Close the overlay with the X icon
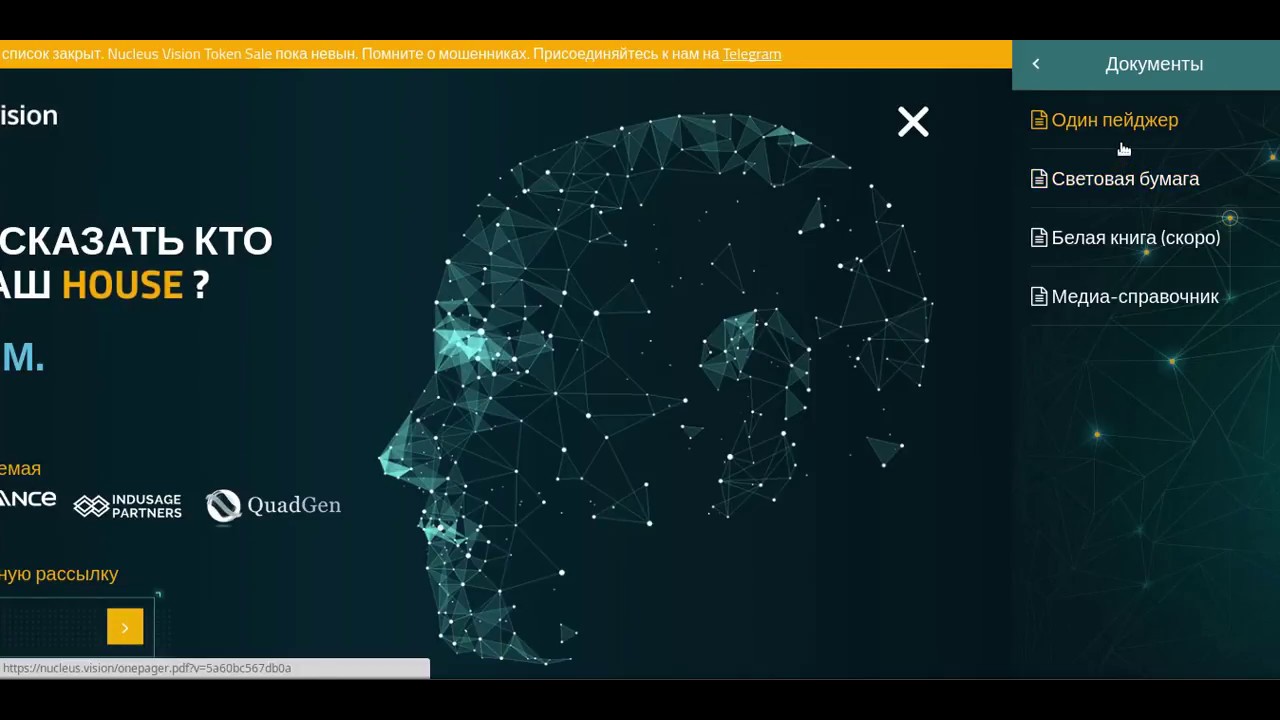 tap(913, 122)
